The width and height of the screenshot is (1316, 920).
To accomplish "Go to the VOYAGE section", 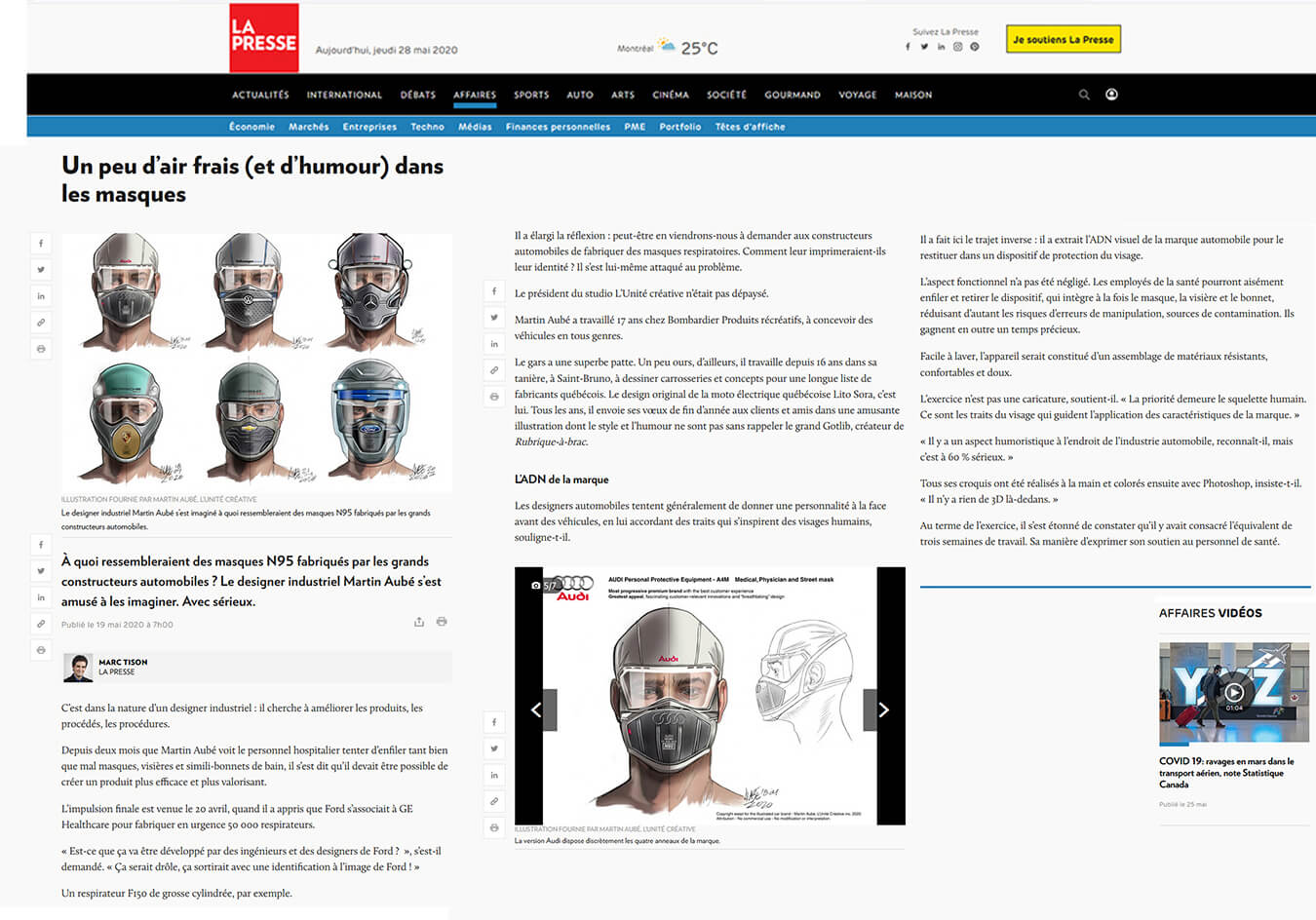I will point(858,95).
